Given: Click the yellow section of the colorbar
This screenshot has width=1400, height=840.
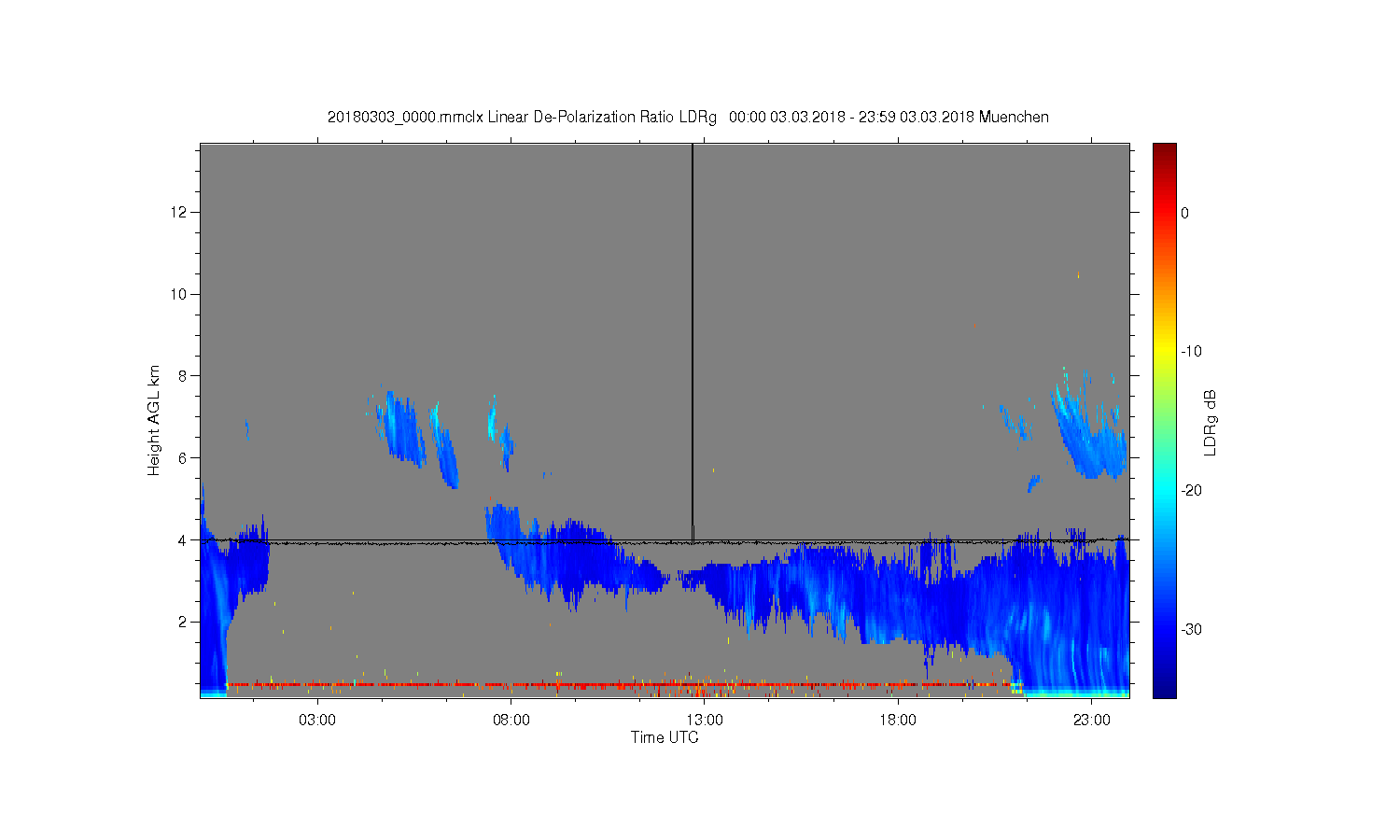Looking at the screenshot, I should point(1165,352).
